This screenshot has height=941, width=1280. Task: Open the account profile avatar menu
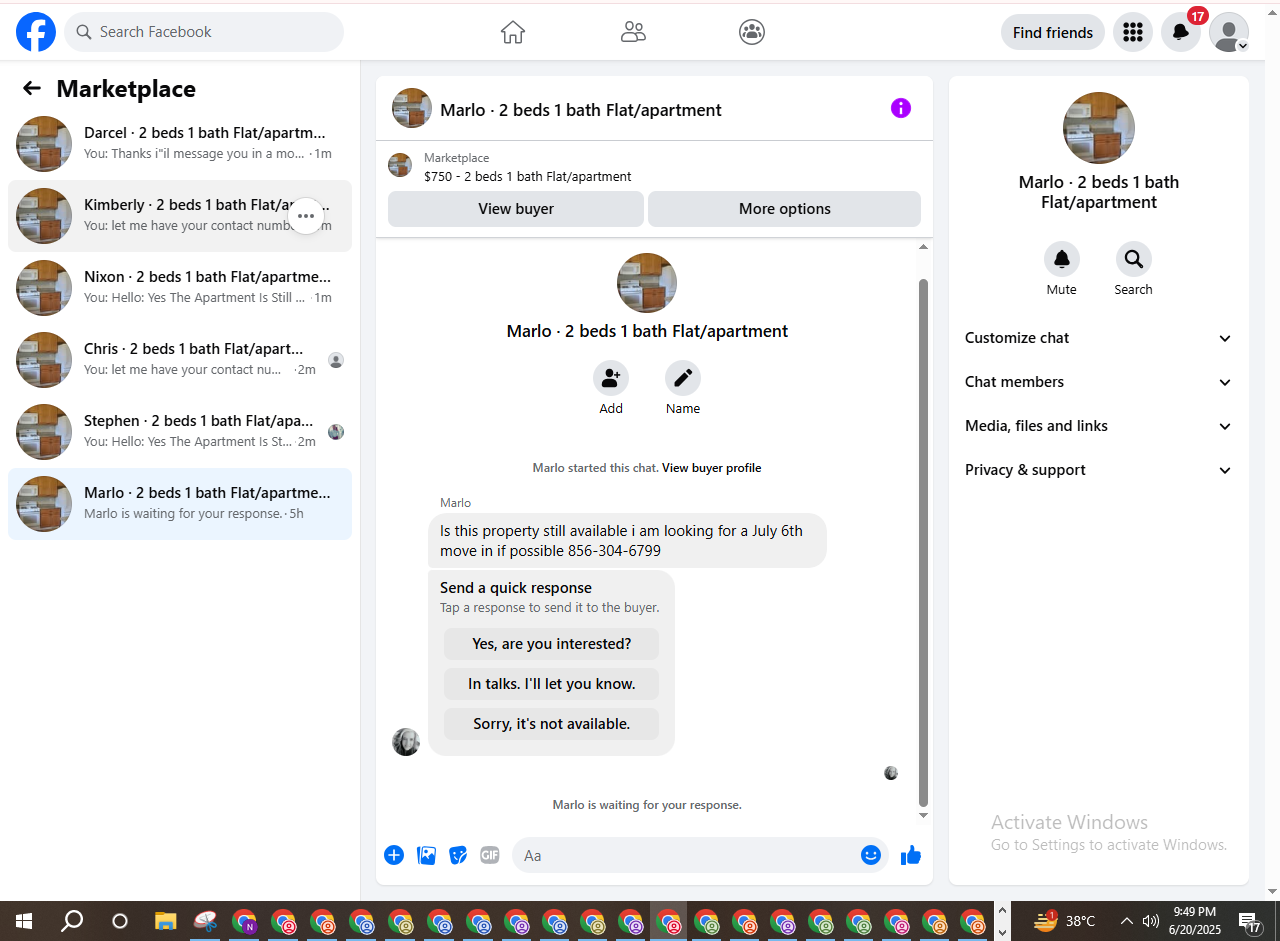click(1229, 32)
